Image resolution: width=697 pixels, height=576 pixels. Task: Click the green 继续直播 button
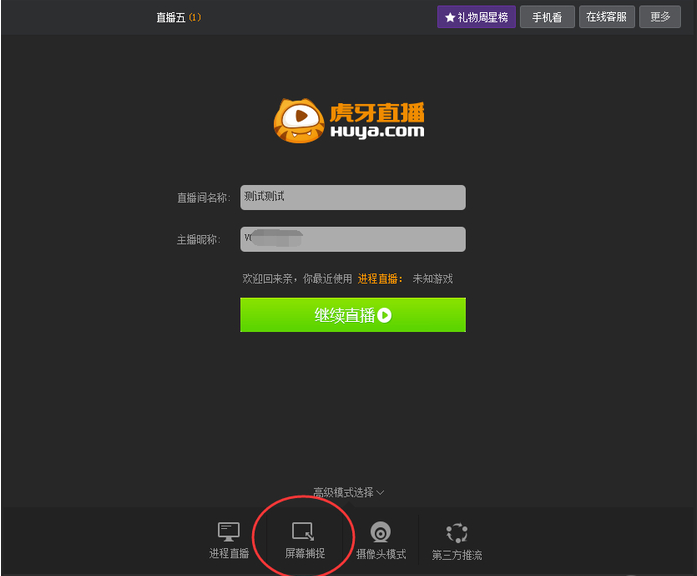click(353, 315)
